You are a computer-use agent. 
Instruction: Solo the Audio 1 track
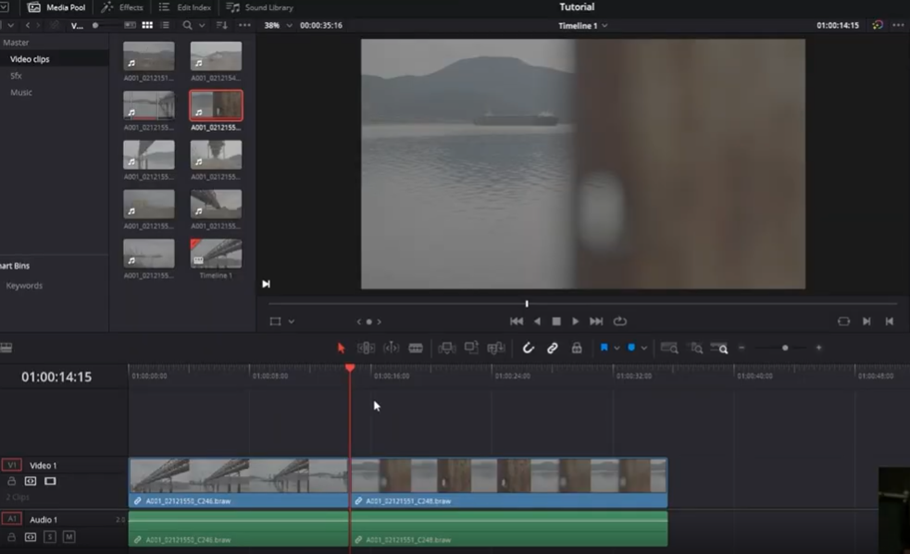point(51,537)
